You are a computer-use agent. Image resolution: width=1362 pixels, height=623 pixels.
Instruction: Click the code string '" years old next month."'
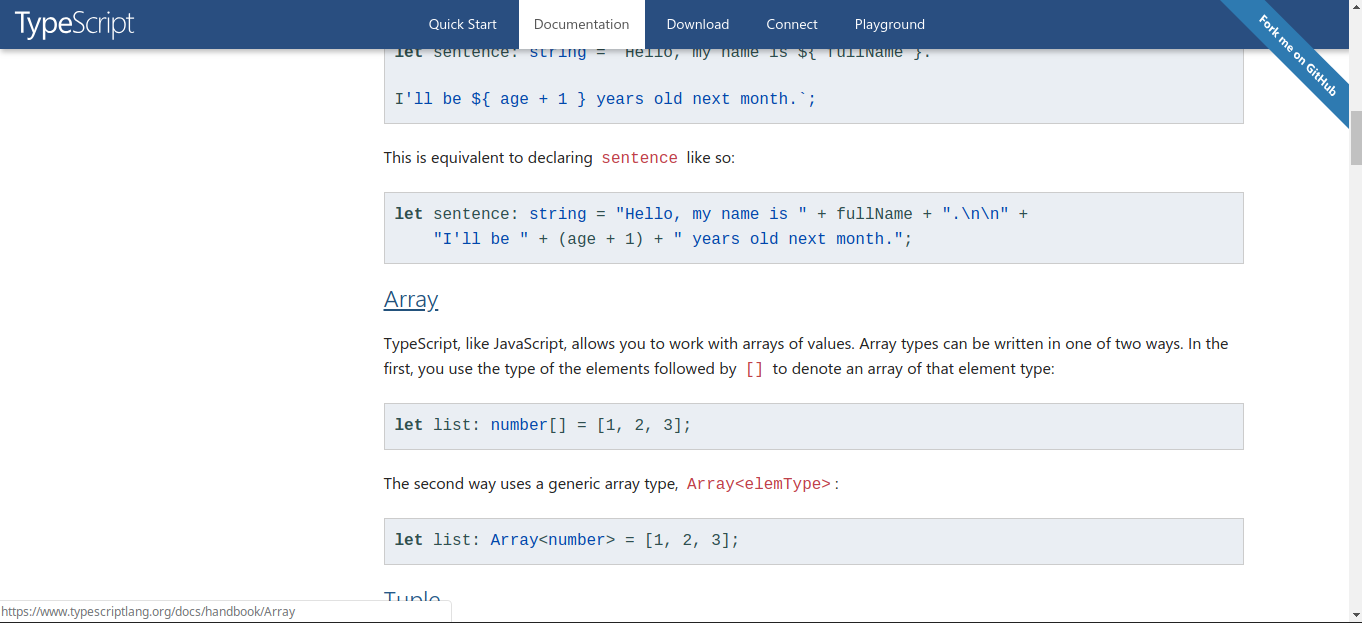(788, 239)
